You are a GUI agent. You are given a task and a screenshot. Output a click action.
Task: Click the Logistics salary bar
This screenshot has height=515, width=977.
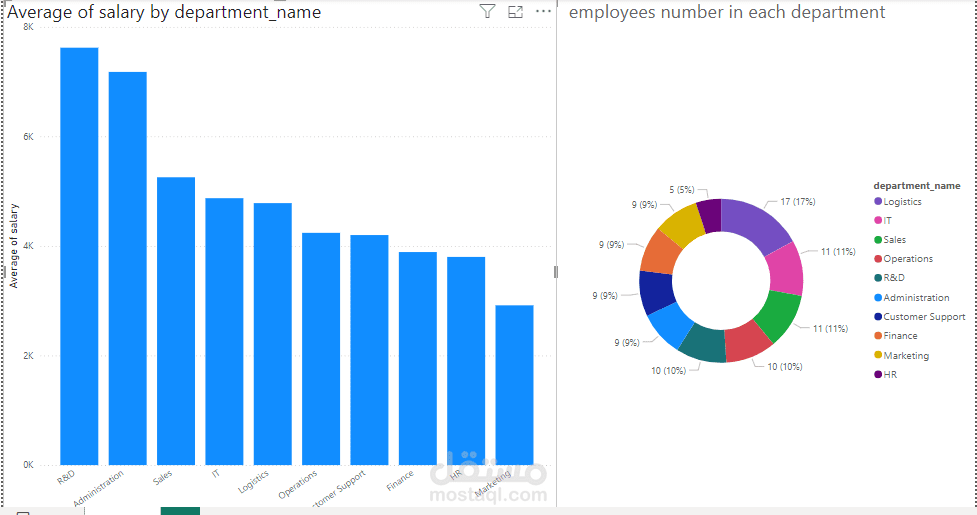[272, 334]
